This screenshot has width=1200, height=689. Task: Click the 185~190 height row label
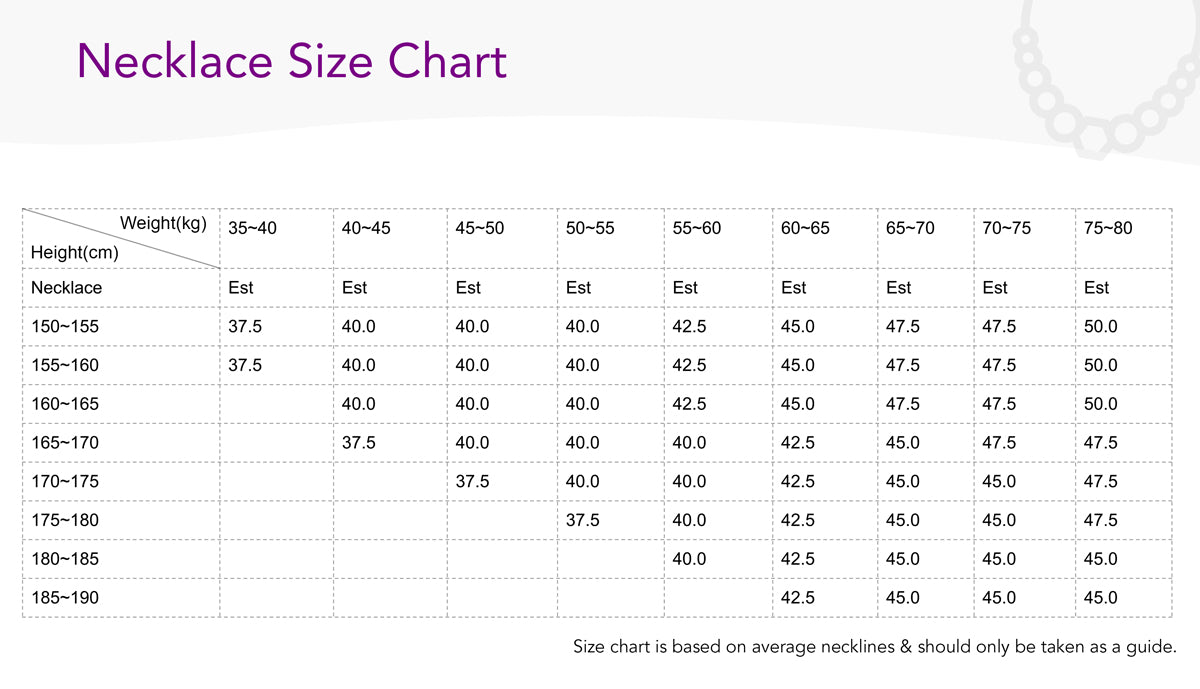coord(65,598)
